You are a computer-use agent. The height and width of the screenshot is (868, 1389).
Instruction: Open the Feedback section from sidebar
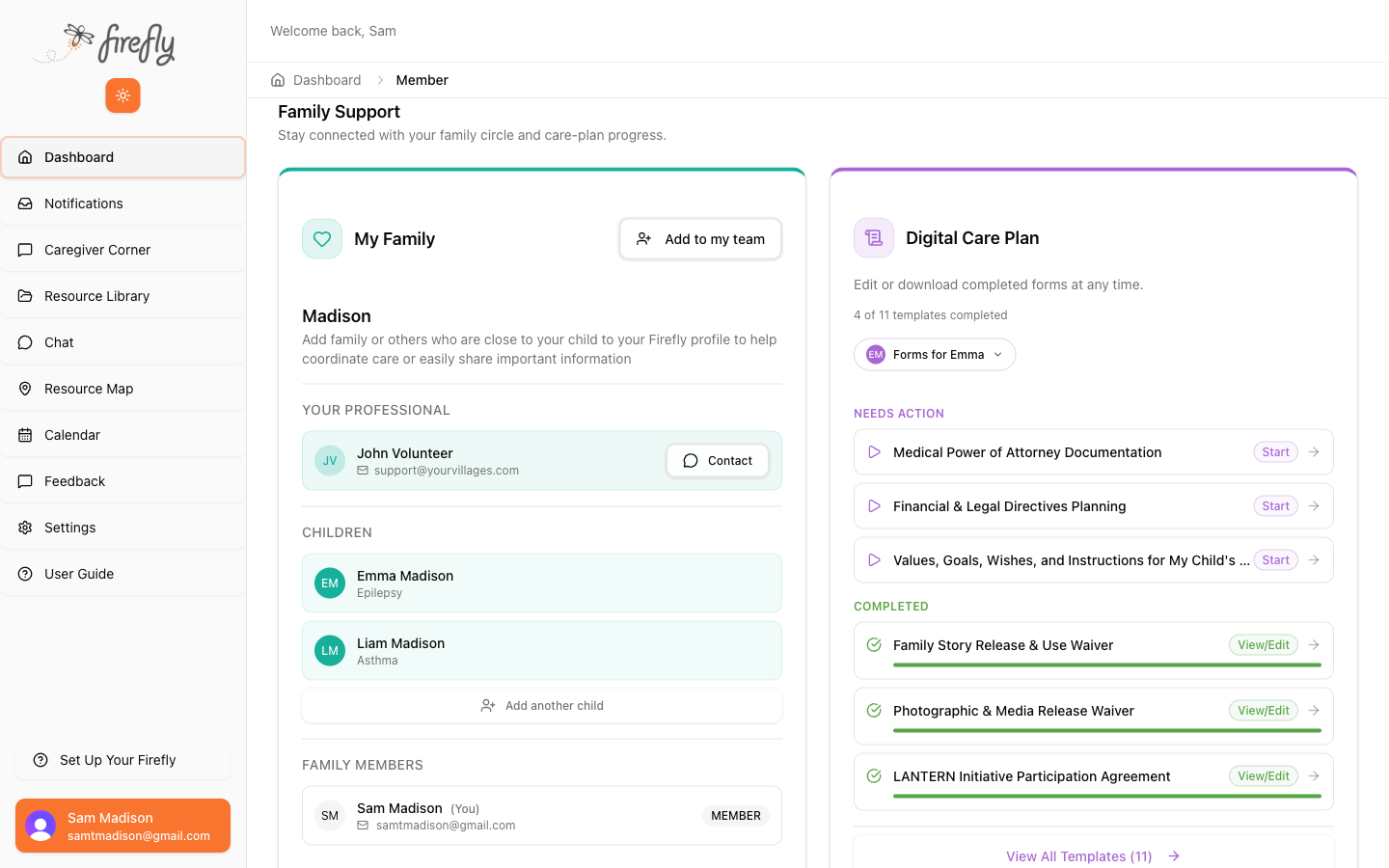click(x=72, y=481)
